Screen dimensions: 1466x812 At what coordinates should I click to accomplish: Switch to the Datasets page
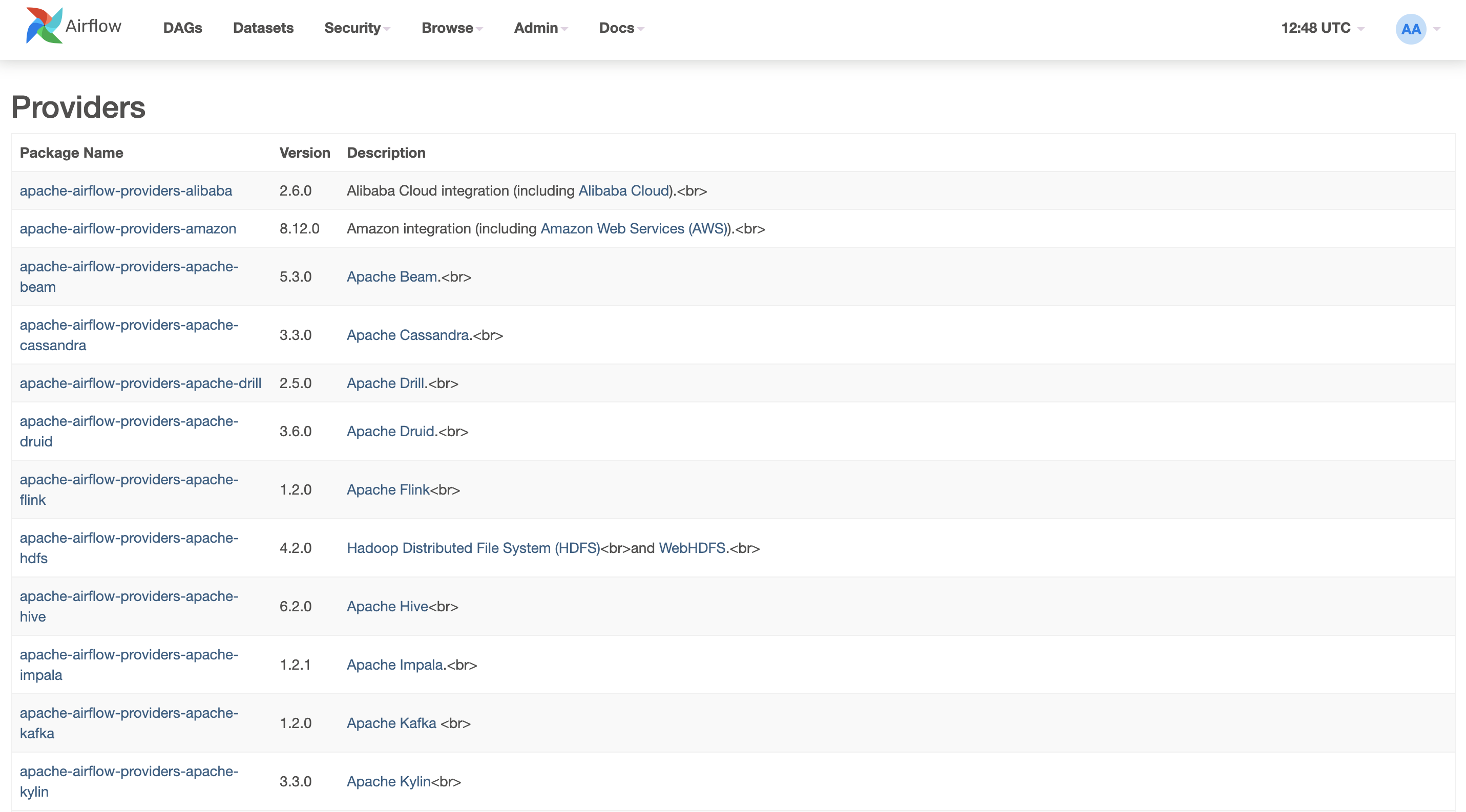263,28
